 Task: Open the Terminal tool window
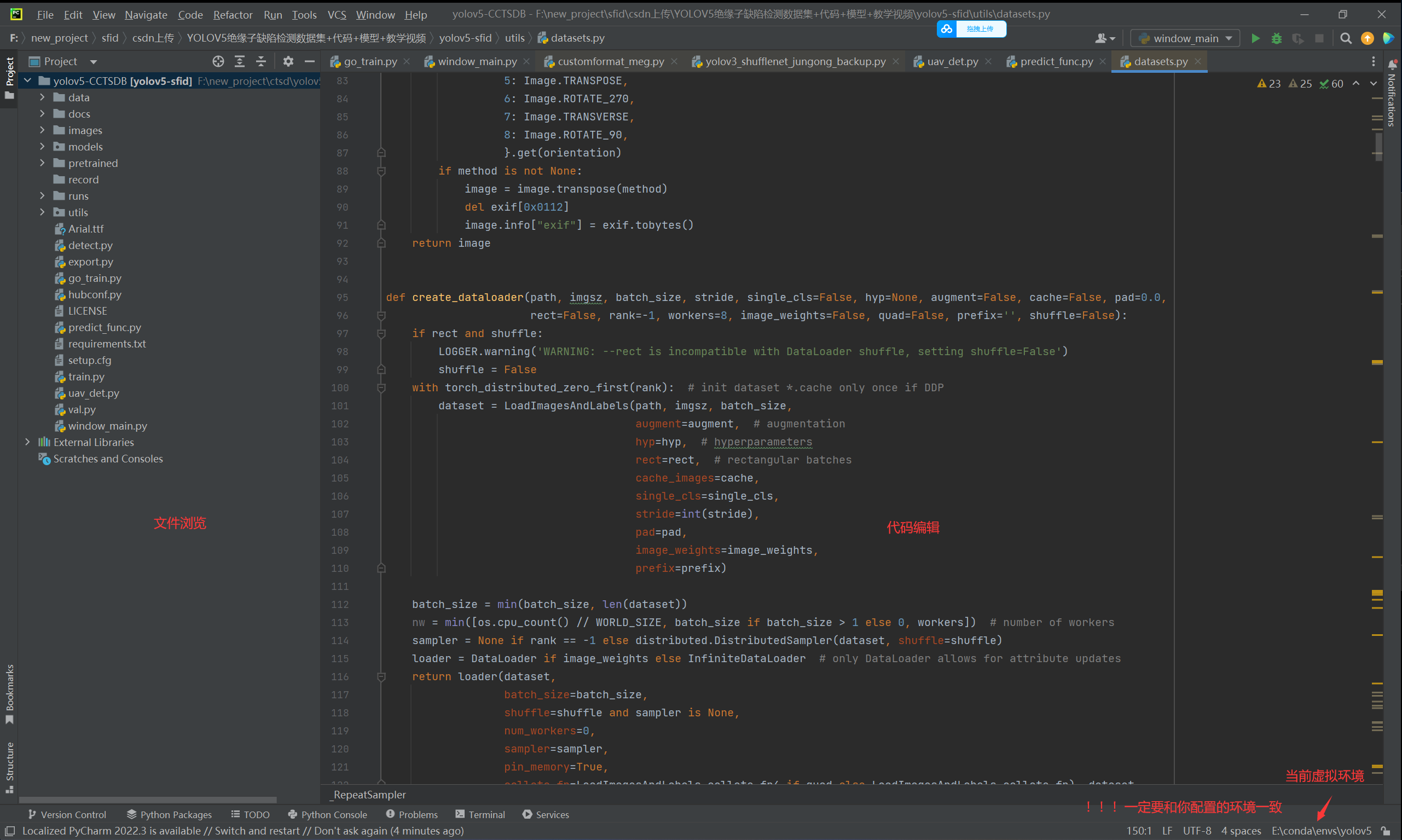point(480,814)
